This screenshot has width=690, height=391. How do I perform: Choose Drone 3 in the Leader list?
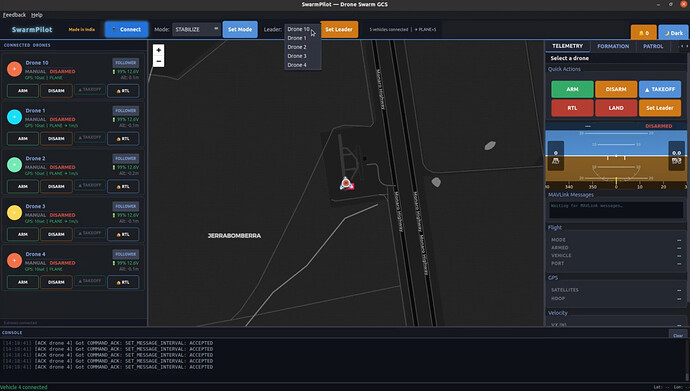(302, 56)
